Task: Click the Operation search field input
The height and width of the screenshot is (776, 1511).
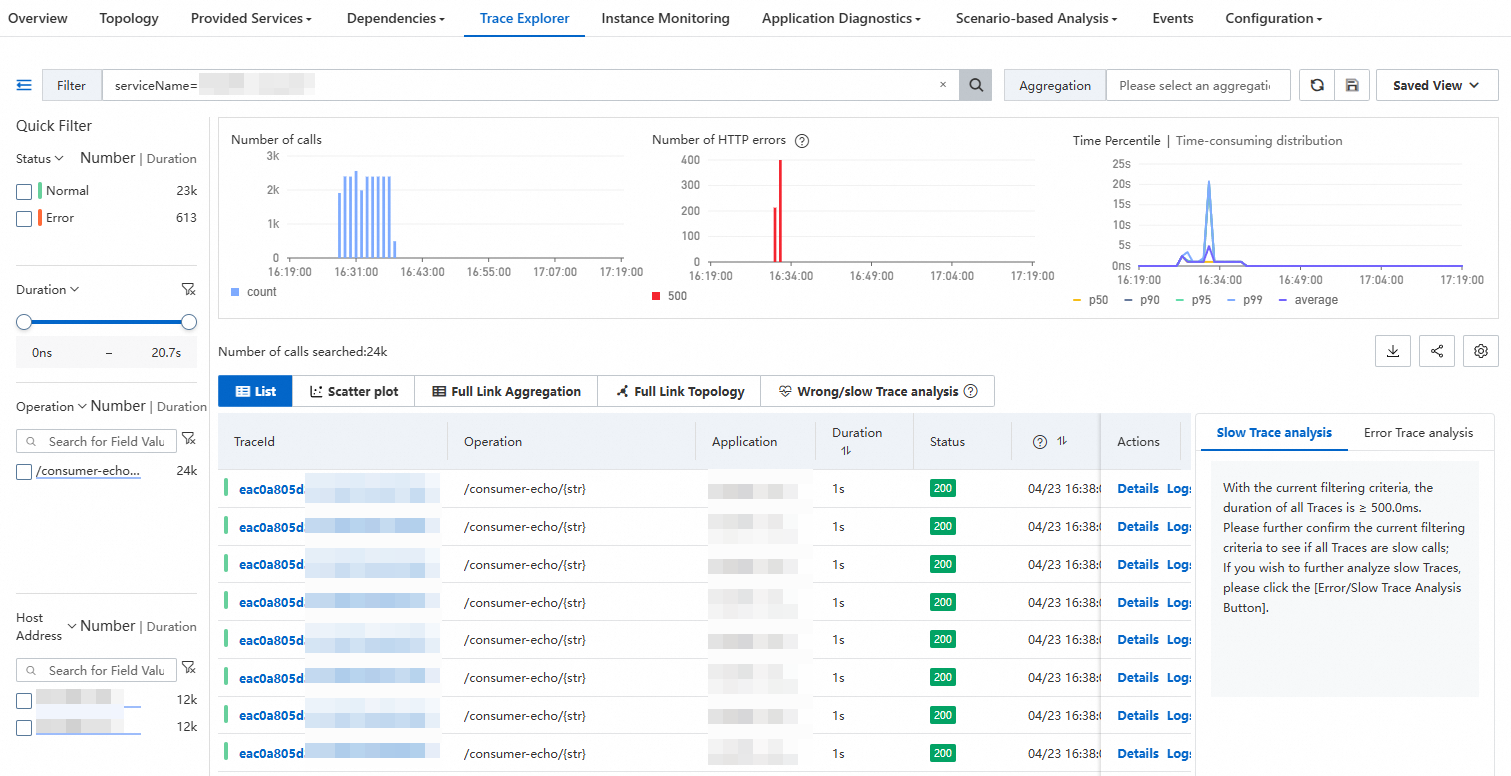Action: (105, 442)
